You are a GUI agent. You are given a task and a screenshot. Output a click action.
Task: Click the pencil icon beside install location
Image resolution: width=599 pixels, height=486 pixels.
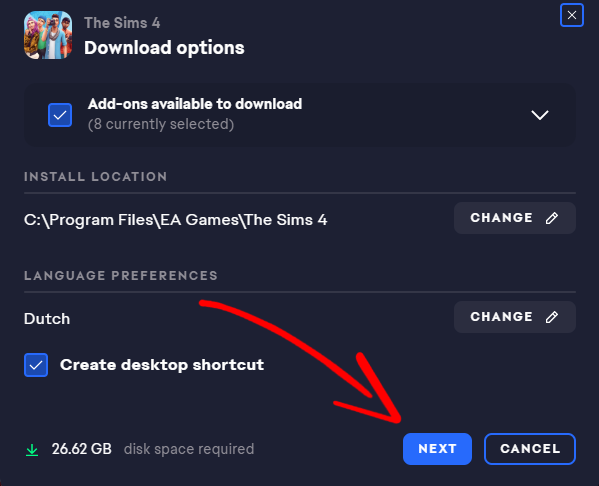point(552,218)
